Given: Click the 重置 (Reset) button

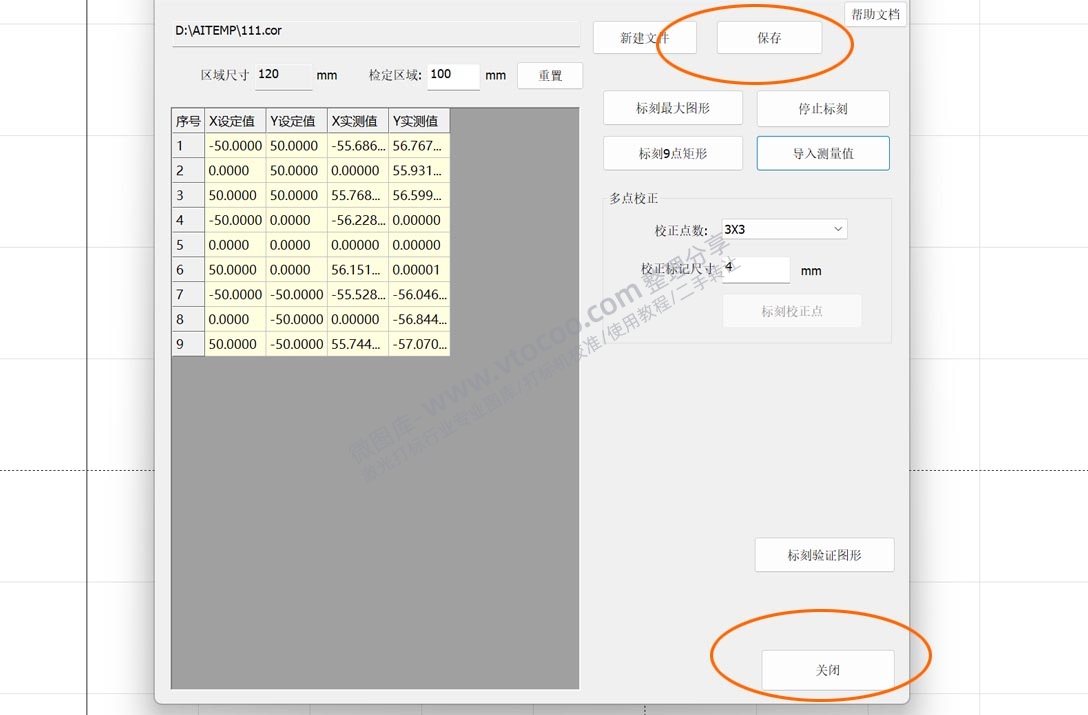Looking at the screenshot, I should [x=549, y=75].
